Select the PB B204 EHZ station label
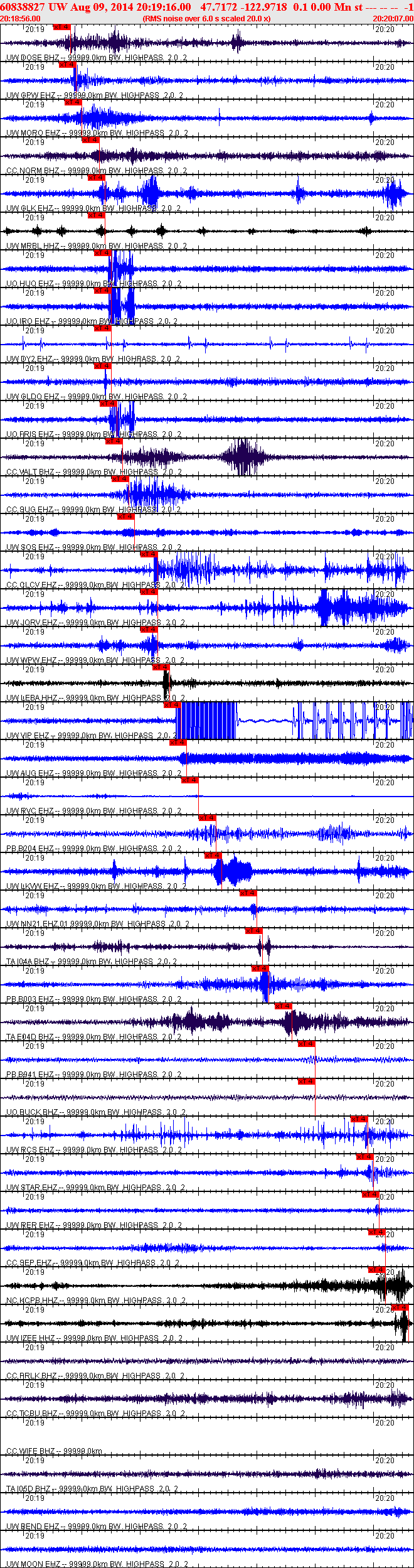This screenshot has width=414, height=1568. coord(30,849)
